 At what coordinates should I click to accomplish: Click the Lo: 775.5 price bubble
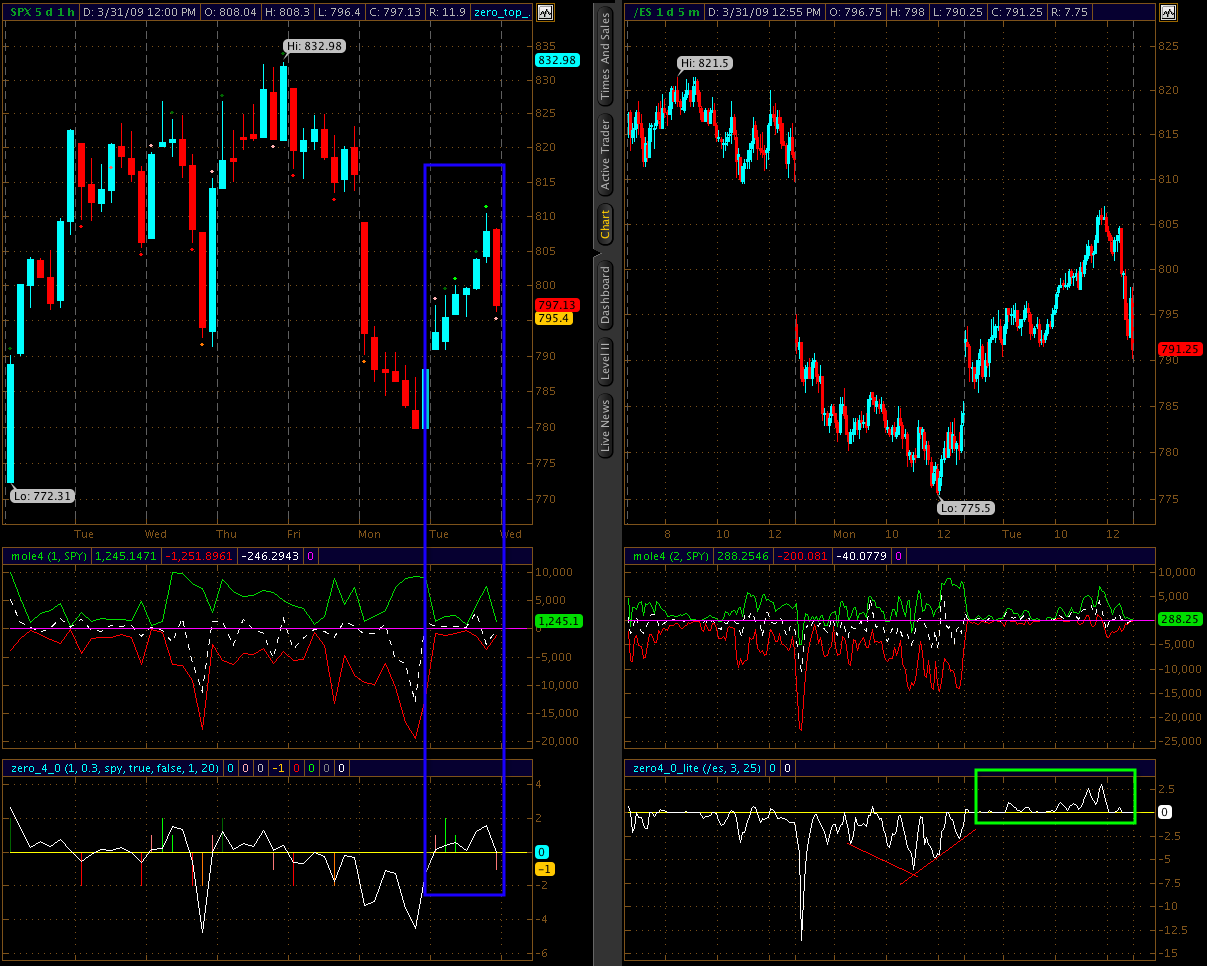pyautogui.click(x=965, y=508)
